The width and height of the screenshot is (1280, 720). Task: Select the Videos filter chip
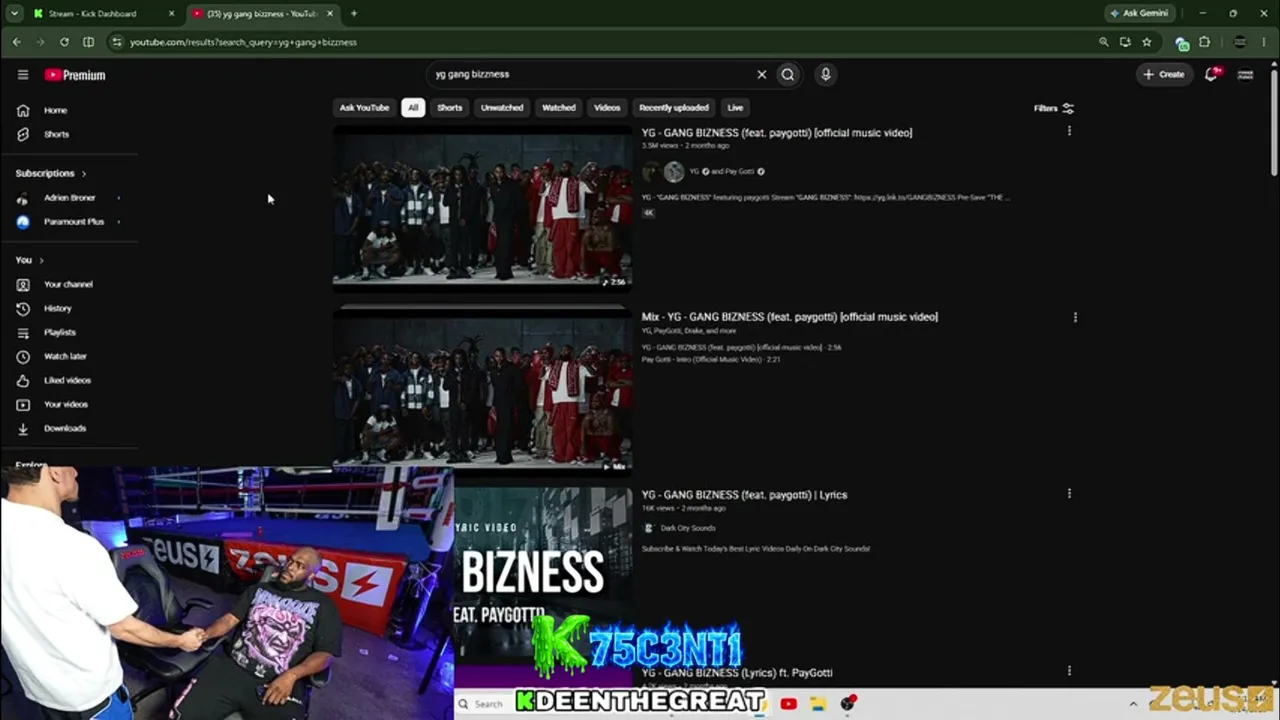[x=607, y=108]
